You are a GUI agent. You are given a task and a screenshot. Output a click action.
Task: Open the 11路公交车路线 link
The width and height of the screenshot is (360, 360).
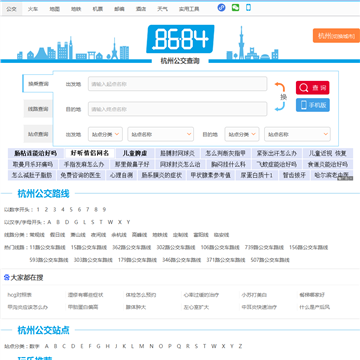click(48, 247)
